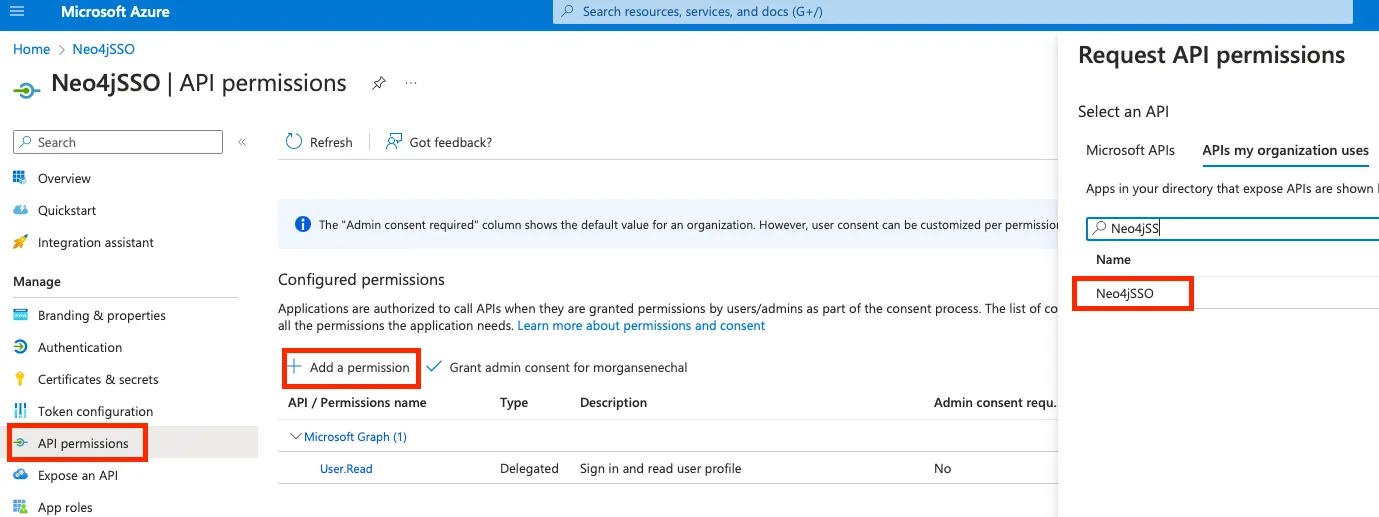Open the ellipsis more options next to title
Screen dimensions: 1379x517
pyautogui.click(x=411, y=84)
